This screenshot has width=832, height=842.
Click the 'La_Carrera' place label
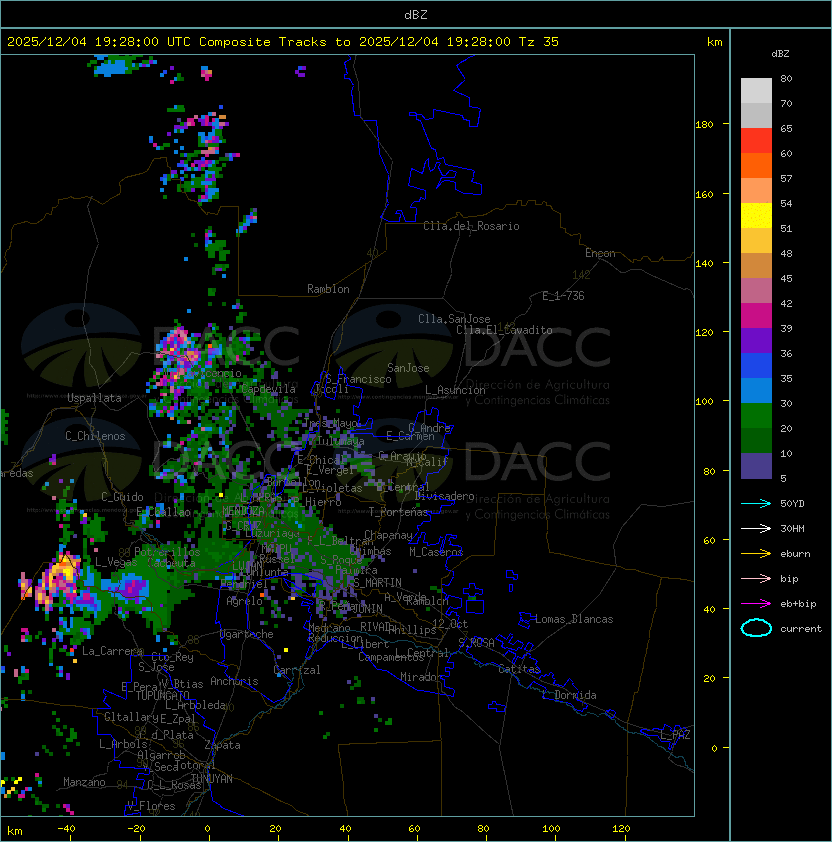[112, 651]
